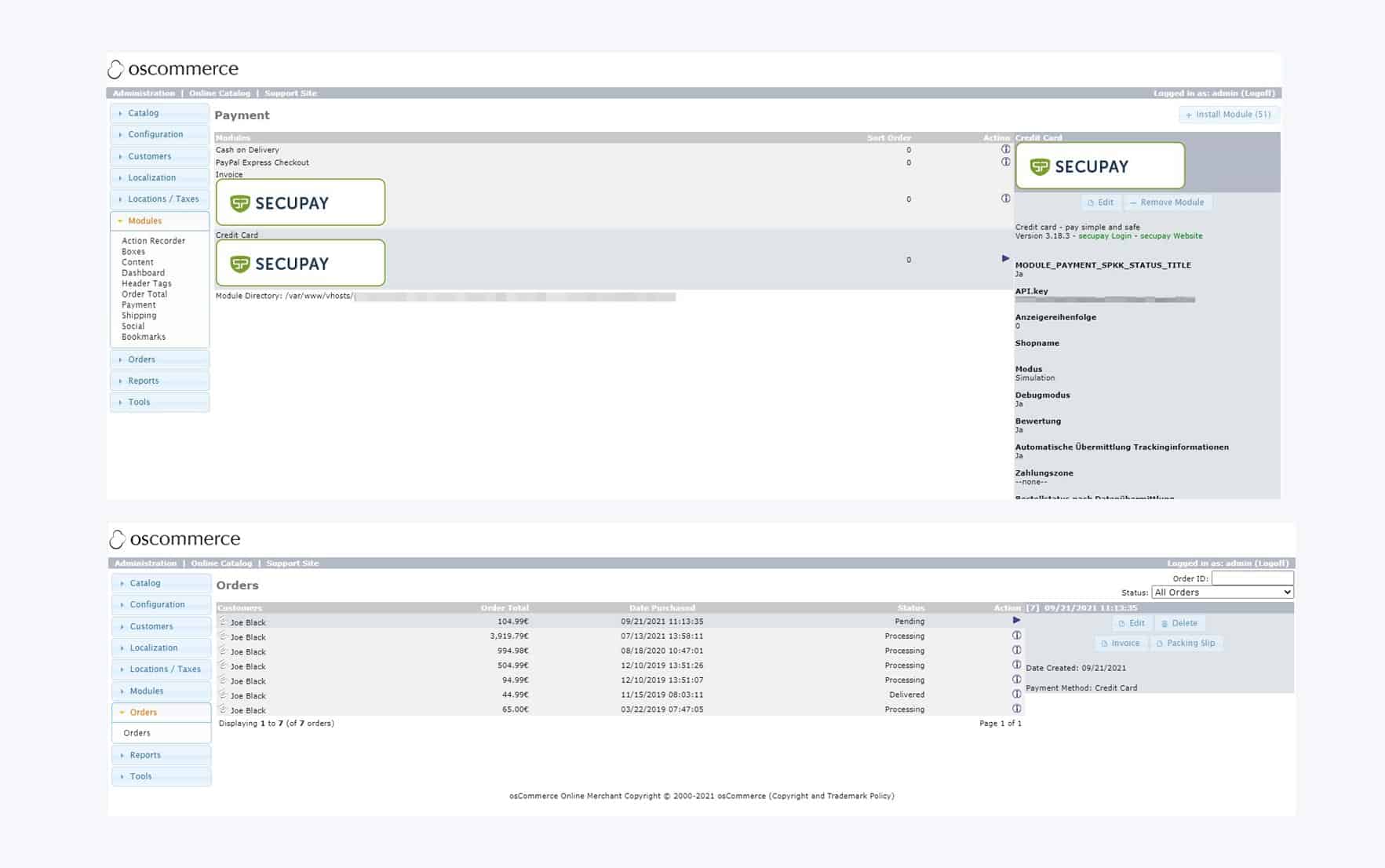This screenshot has width=1385, height=868.
Task: Collapse the Modules section in the sidebar
Action: point(144,221)
